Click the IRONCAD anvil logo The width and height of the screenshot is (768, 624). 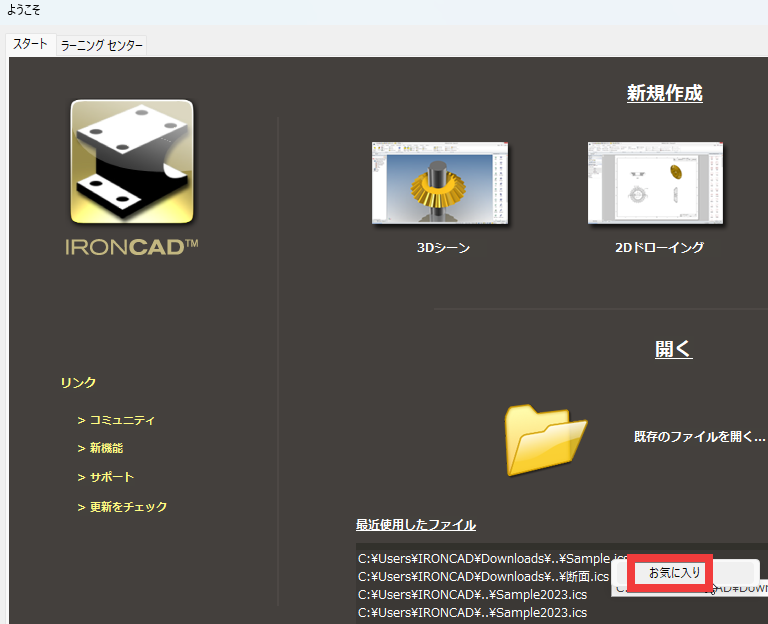132,162
